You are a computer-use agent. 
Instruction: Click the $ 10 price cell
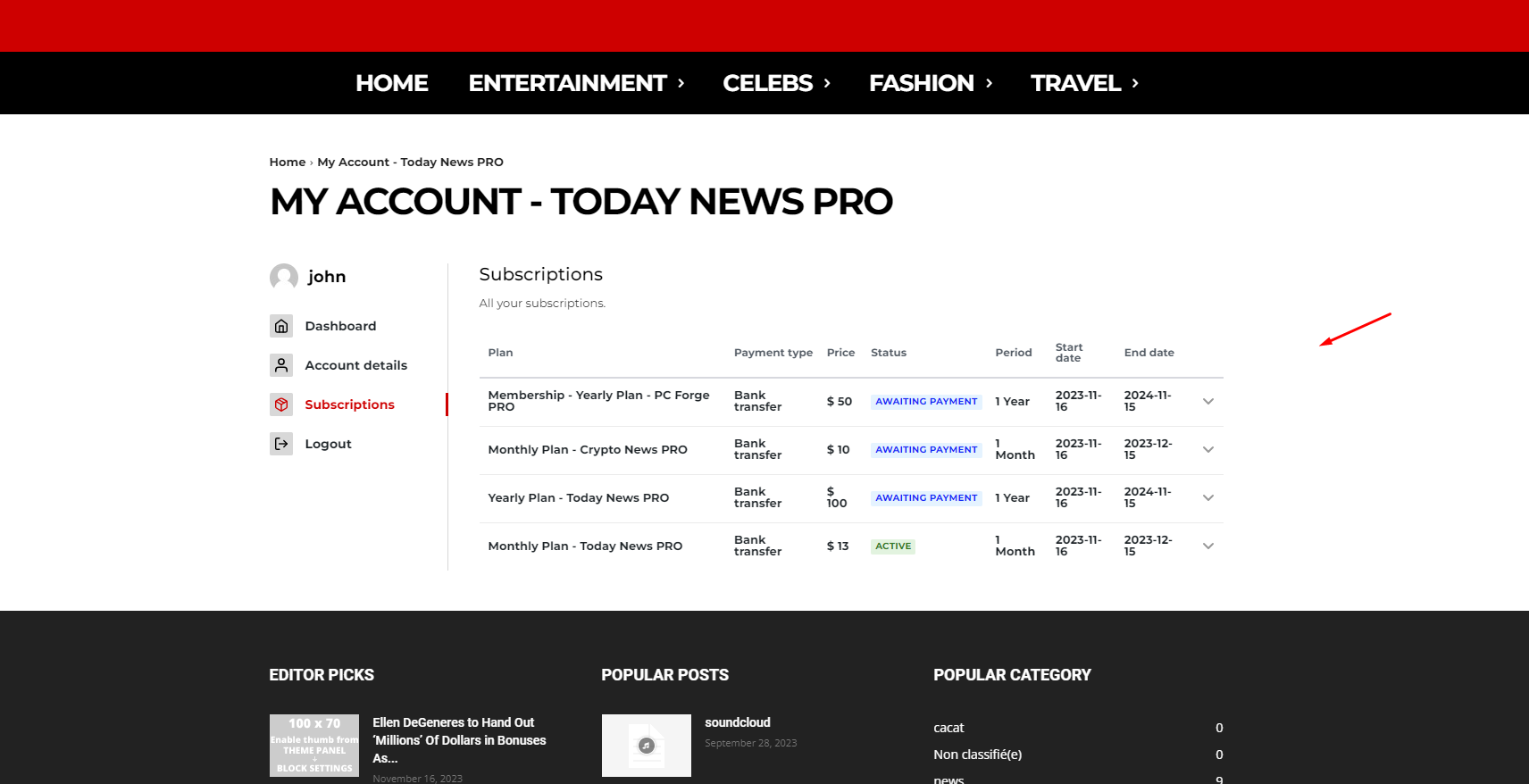[839, 450]
